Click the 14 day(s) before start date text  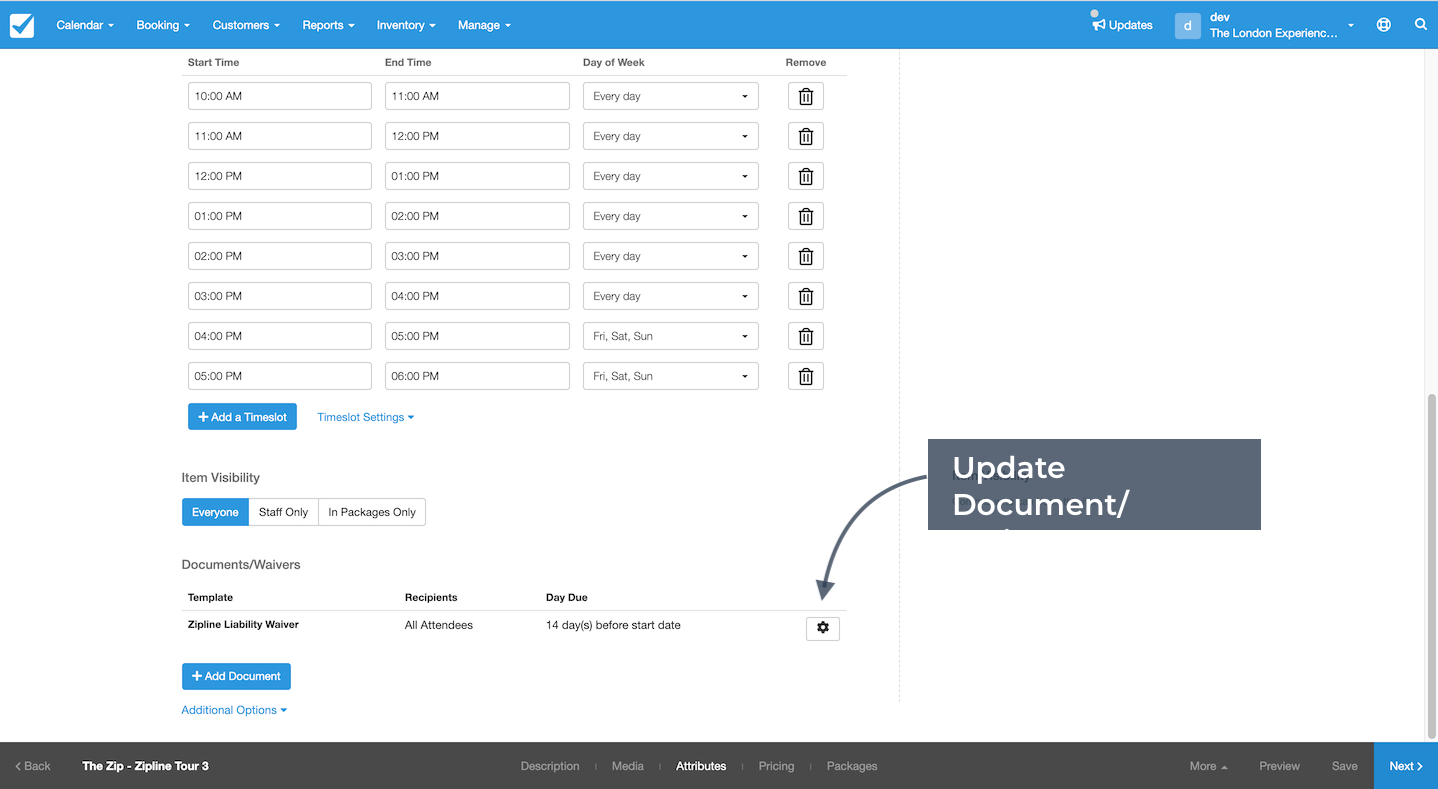[x=613, y=625]
